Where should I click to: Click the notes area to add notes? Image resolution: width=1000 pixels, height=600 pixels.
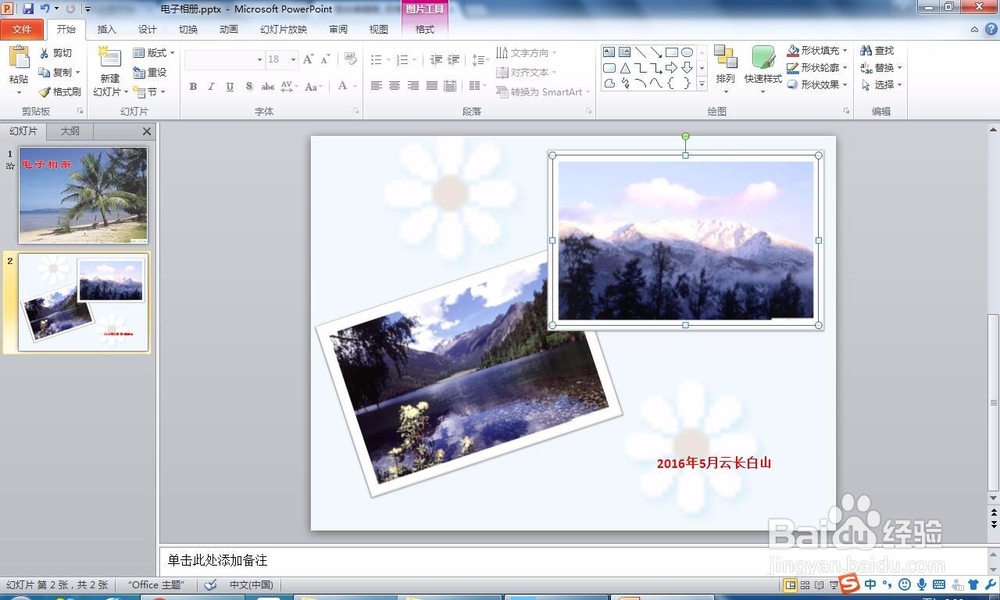click(571, 560)
